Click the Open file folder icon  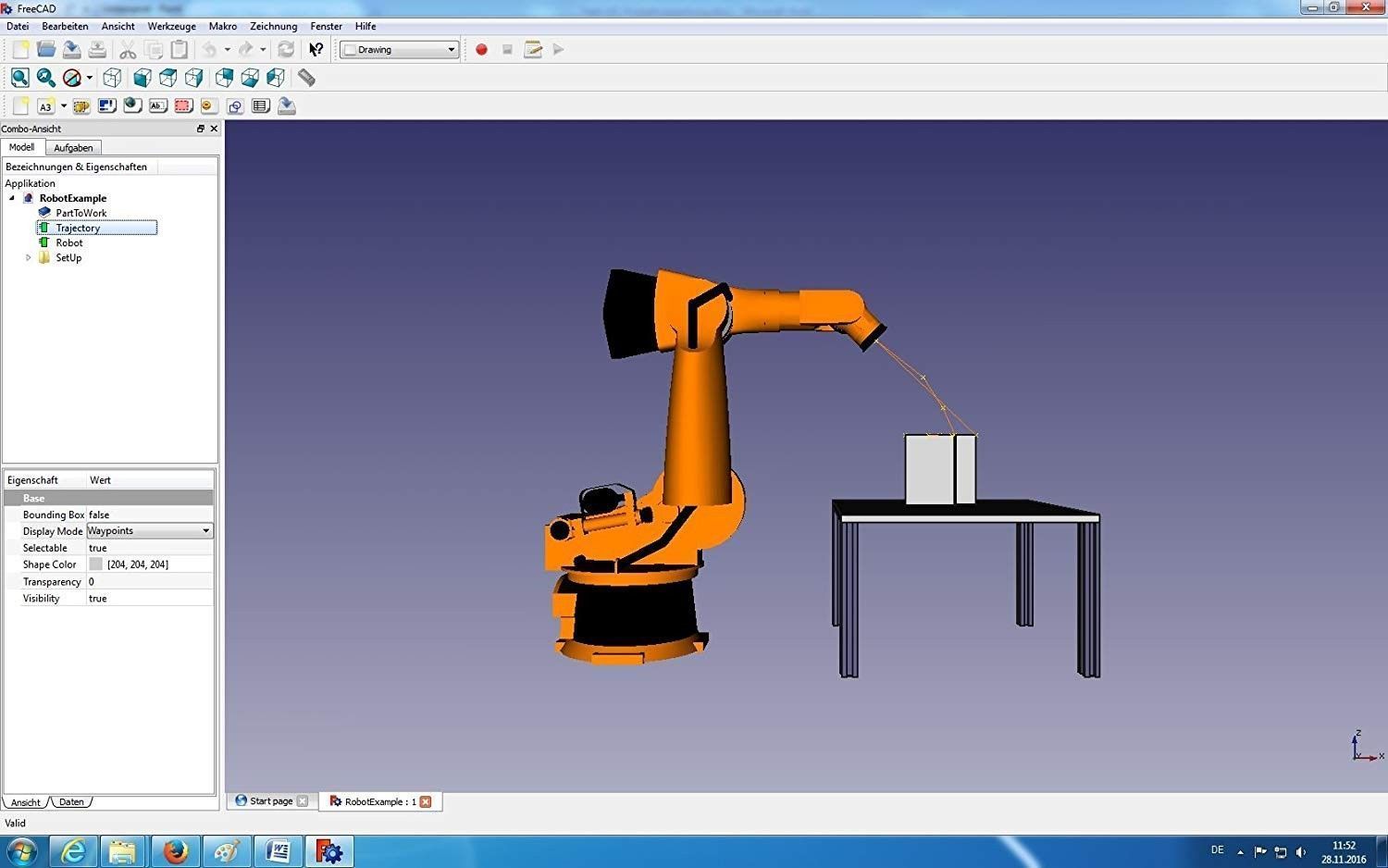click(x=46, y=50)
